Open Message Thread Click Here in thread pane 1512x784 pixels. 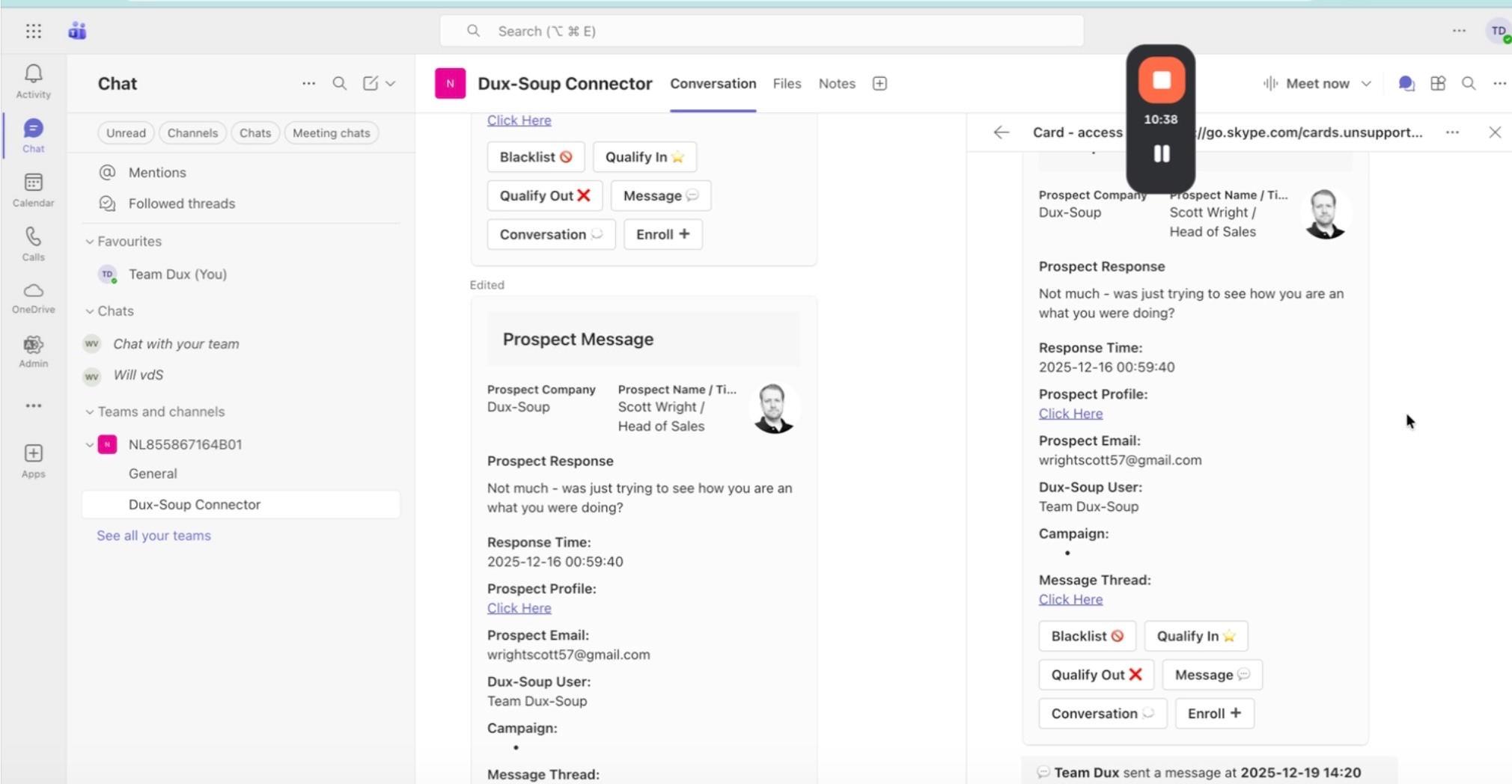click(x=1070, y=599)
